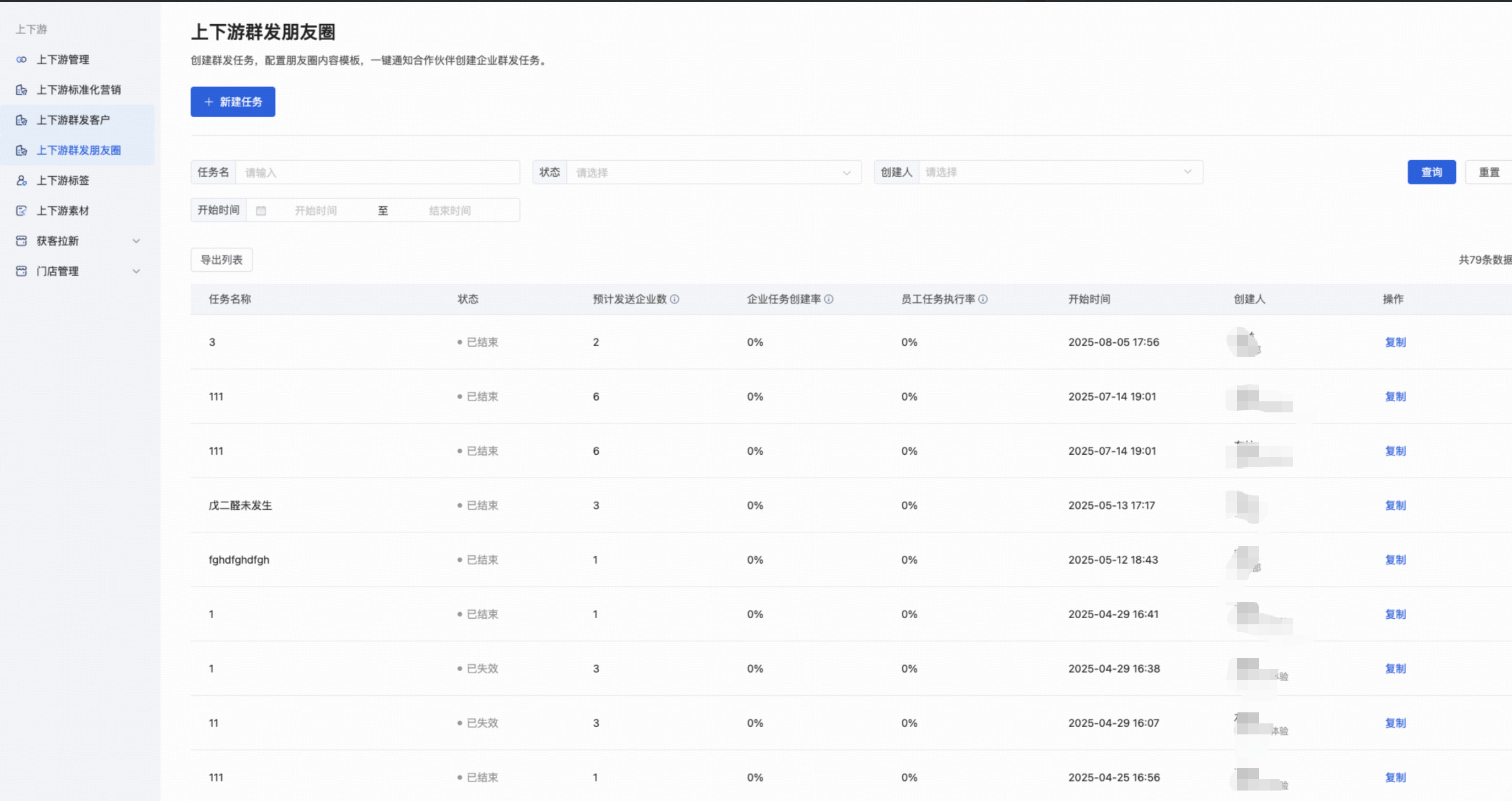Open 上下游素材 menu item
The image size is (1512, 801).
point(78,211)
